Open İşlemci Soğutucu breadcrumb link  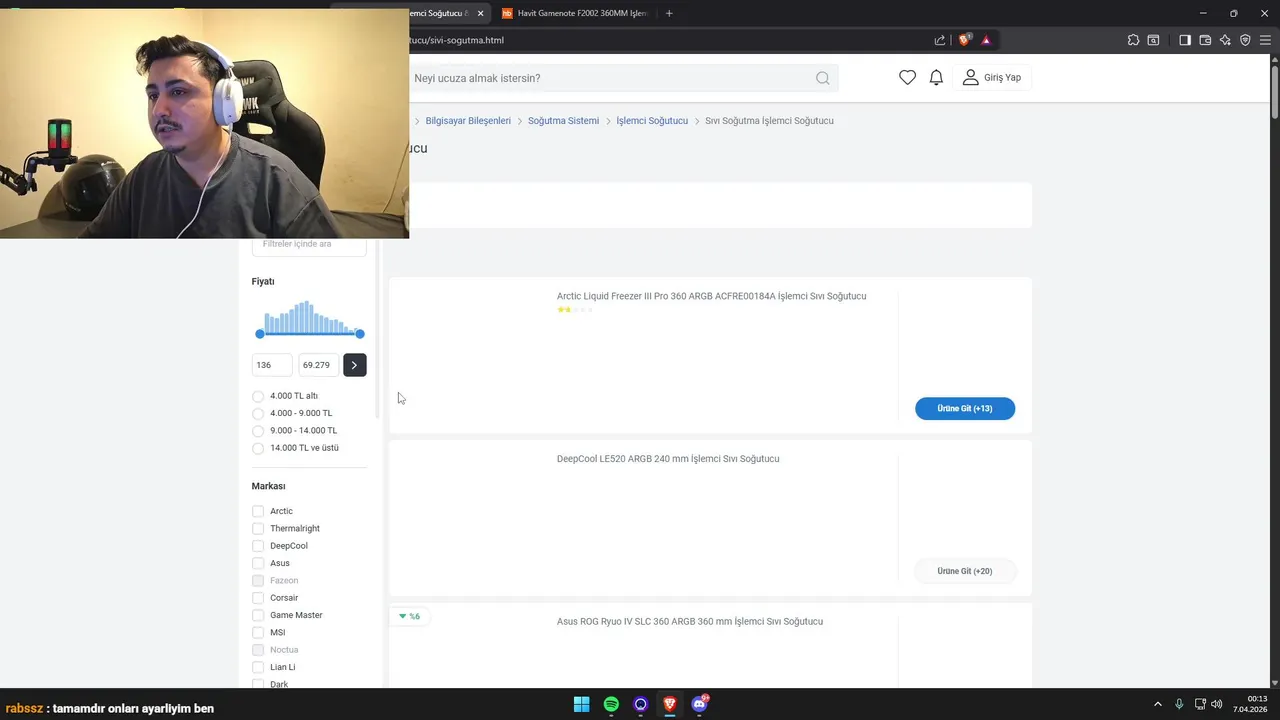pyautogui.click(x=652, y=121)
